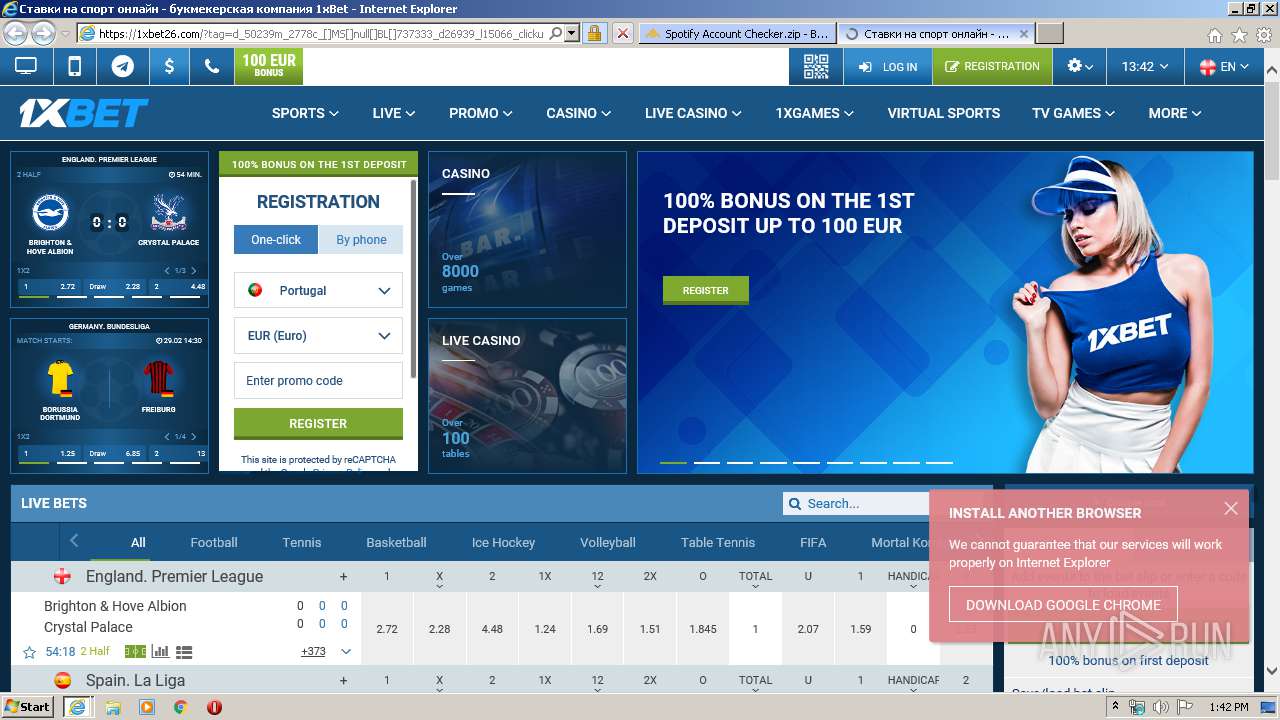Click the 1XBET logo
Screen dimensions: 1280x720
(84, 113)
